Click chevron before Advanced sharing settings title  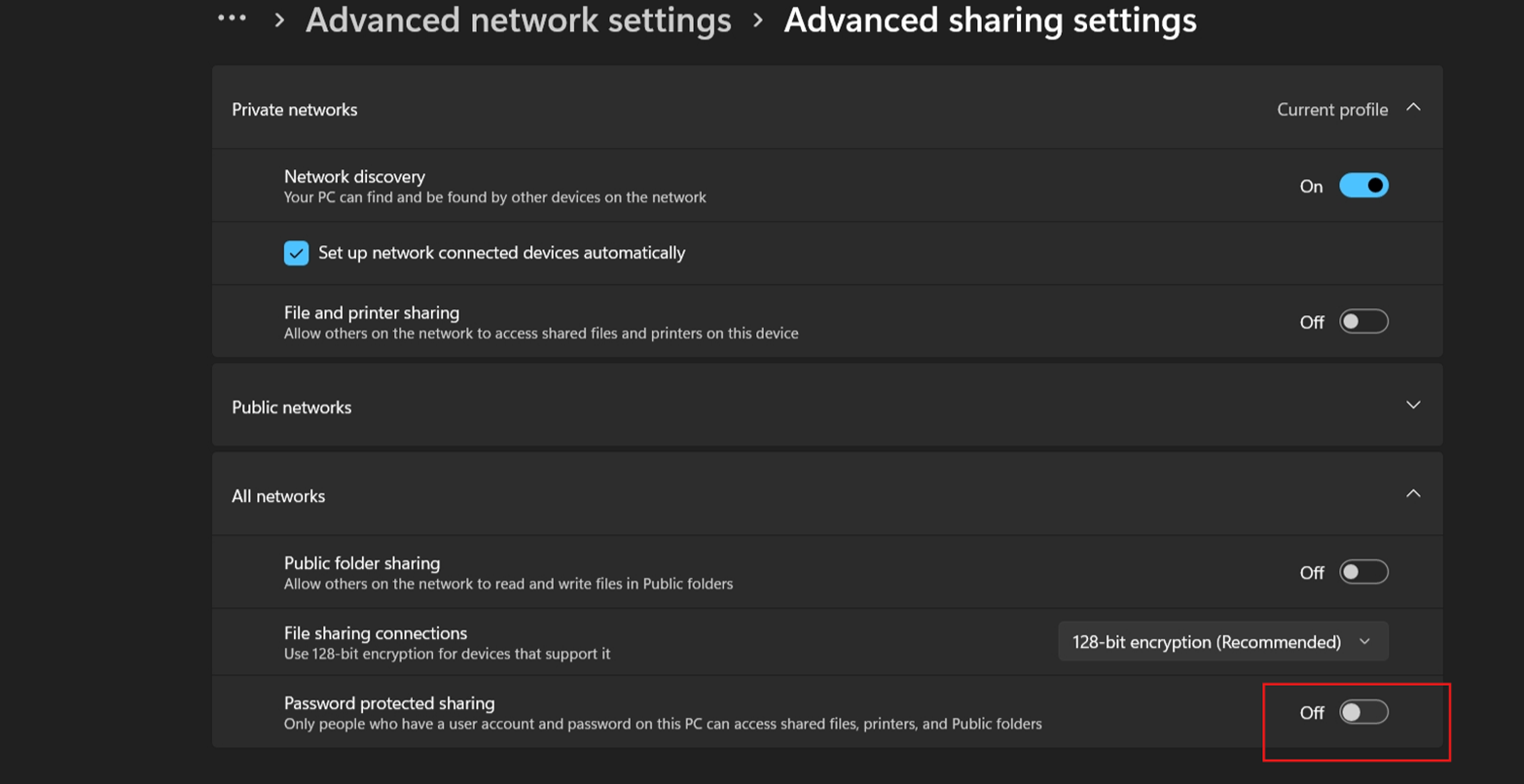click(x=758, y=20)
